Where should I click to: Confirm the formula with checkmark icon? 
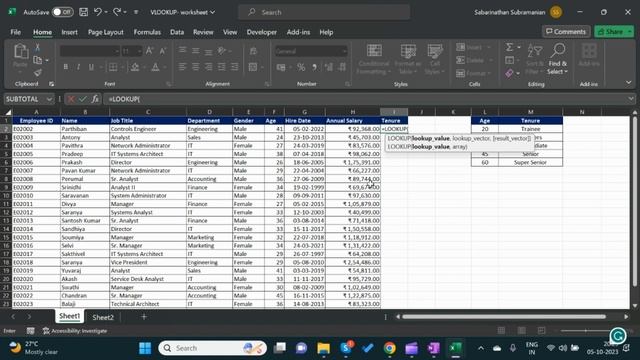tap(83, 99)
